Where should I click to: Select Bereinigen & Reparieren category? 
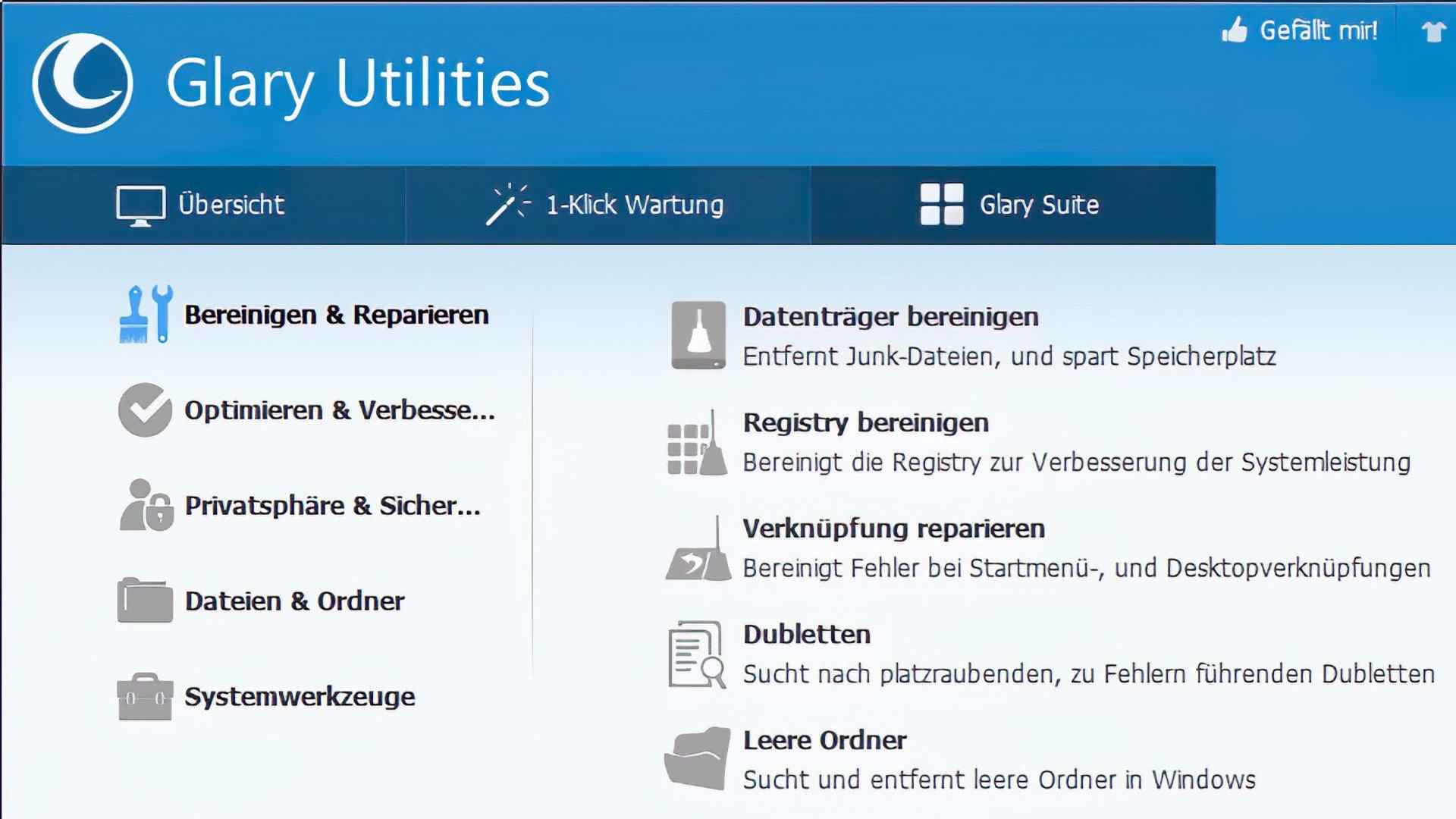click(x=337, y=314)
